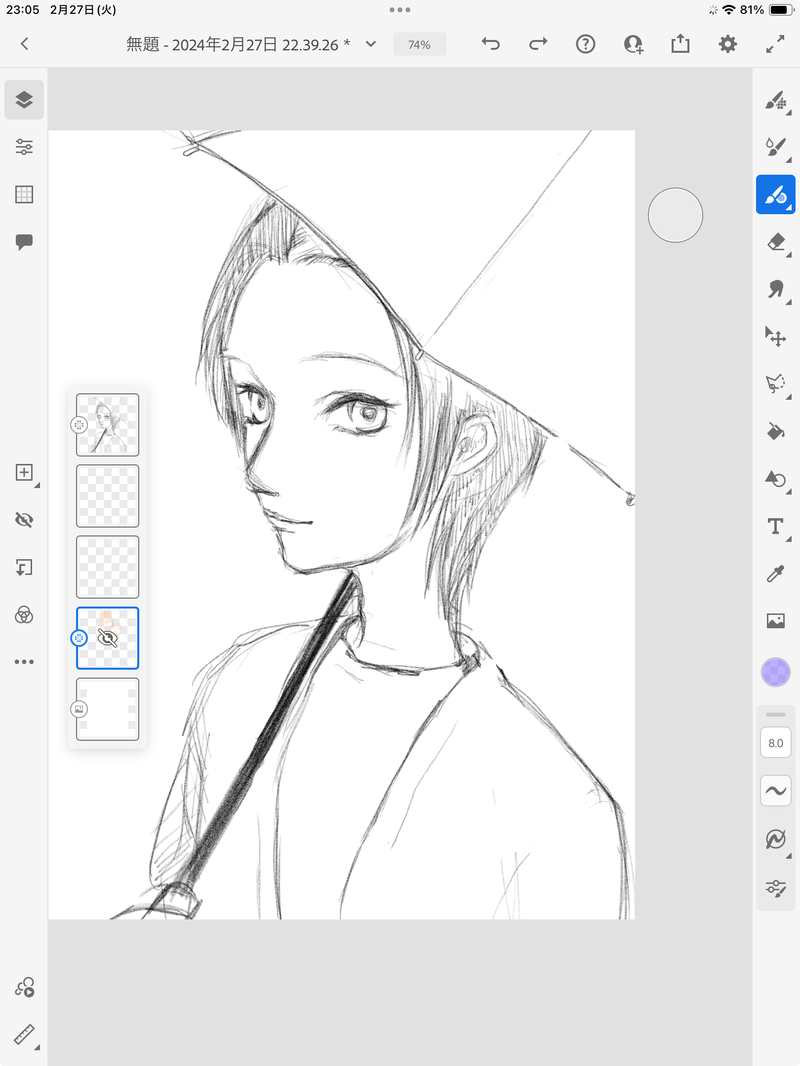Viewport: 800px width, 1066px height.
Task: Select the Eraser tool
Action: (776, 242)
